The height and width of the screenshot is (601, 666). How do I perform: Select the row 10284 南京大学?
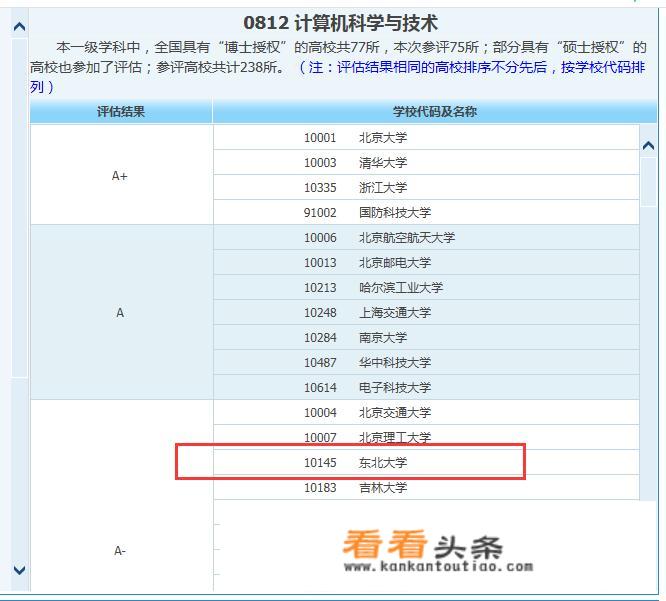click(x=426, y=338)
